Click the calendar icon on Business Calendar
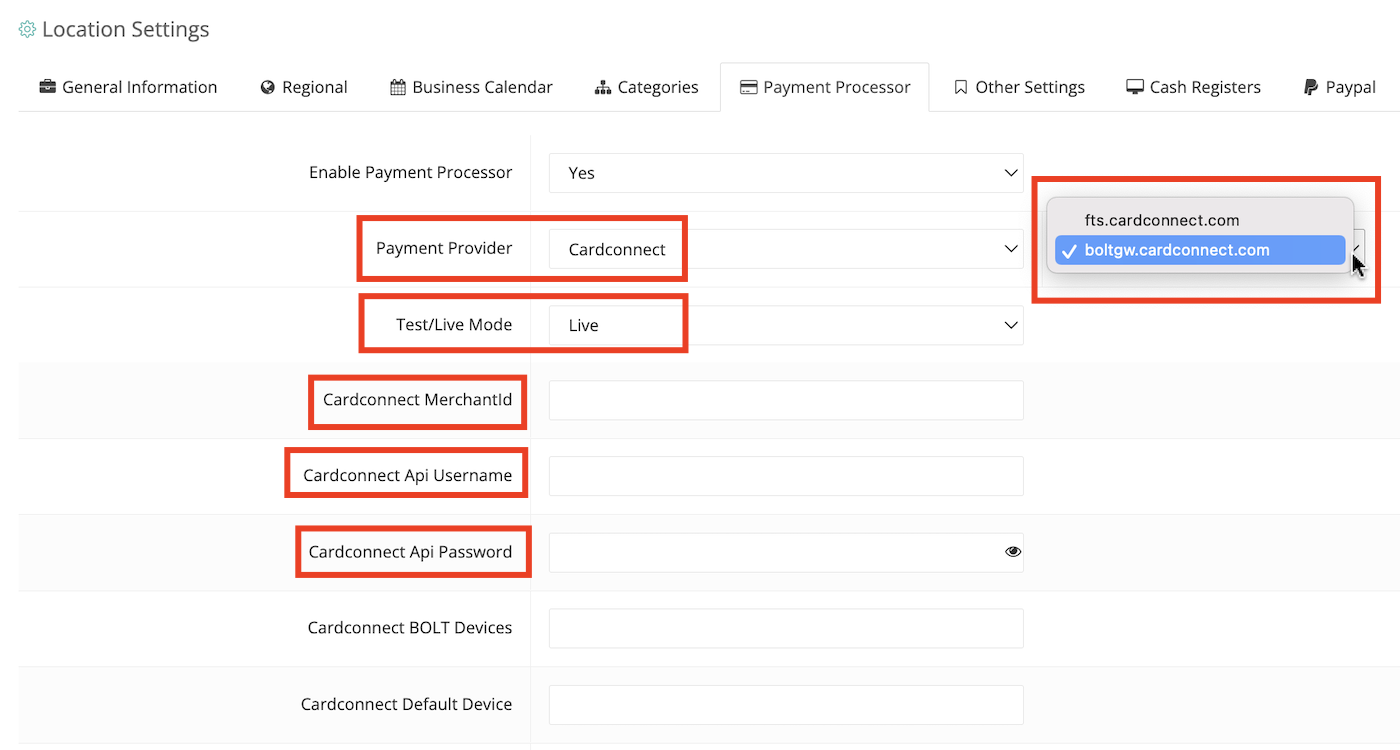1400x750 pixels. click(x=398, y=87)
